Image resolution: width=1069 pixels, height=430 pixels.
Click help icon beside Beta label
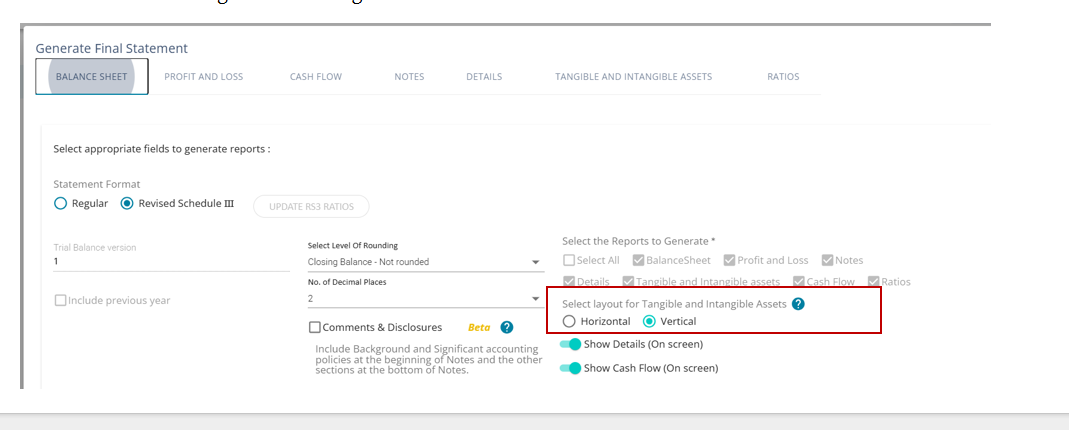pyautogui.click(x=507, y=327)
